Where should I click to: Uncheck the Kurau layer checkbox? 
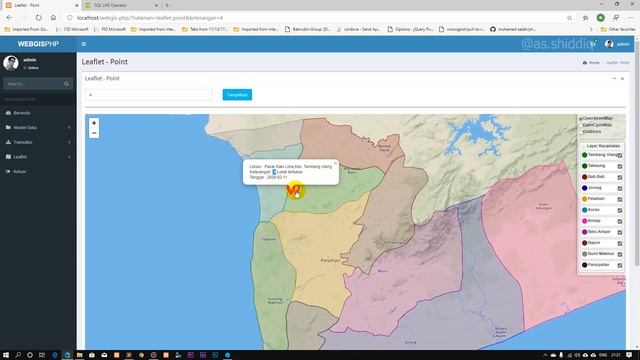620,211
